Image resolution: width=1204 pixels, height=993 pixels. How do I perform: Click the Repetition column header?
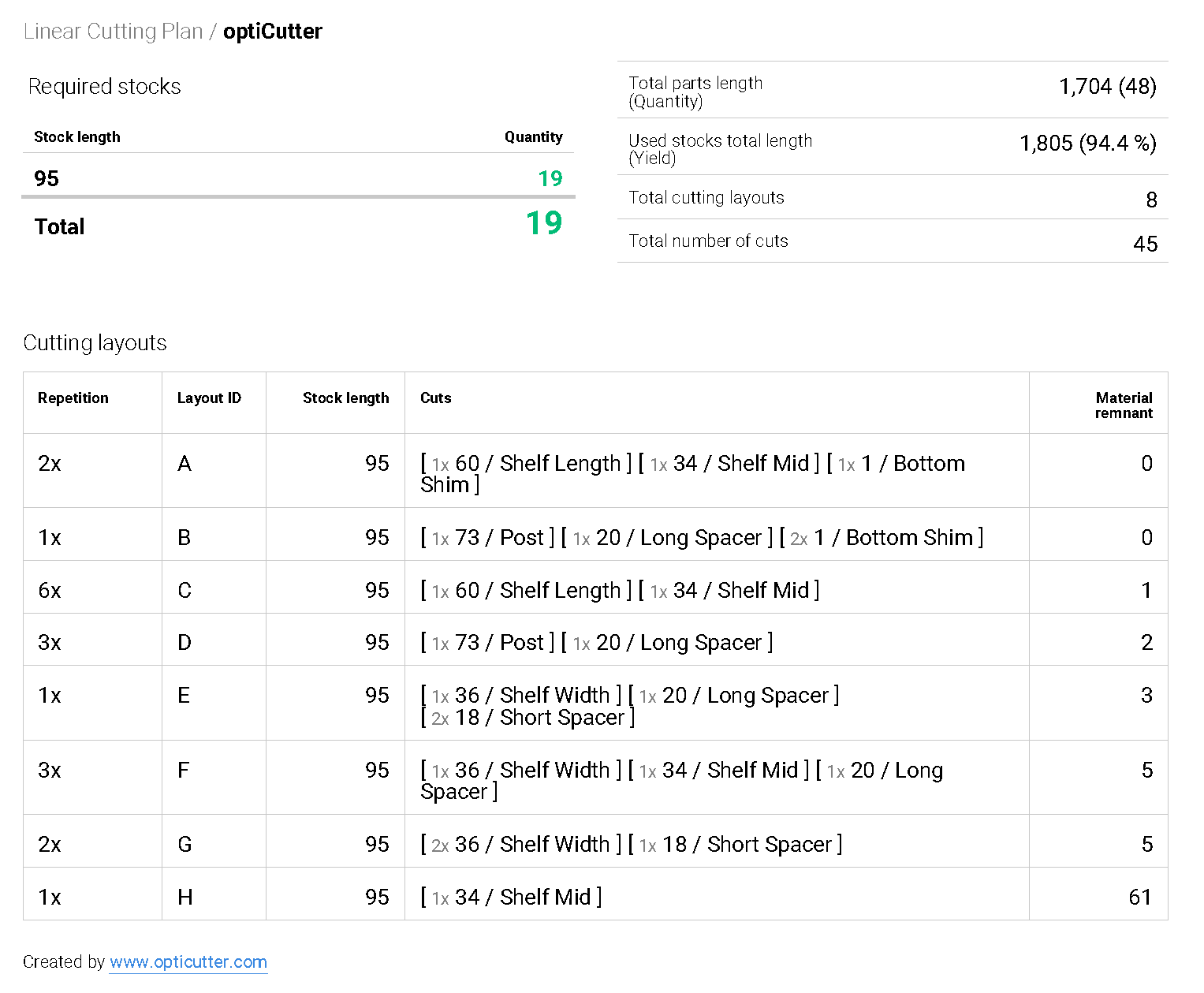point(73,398)
